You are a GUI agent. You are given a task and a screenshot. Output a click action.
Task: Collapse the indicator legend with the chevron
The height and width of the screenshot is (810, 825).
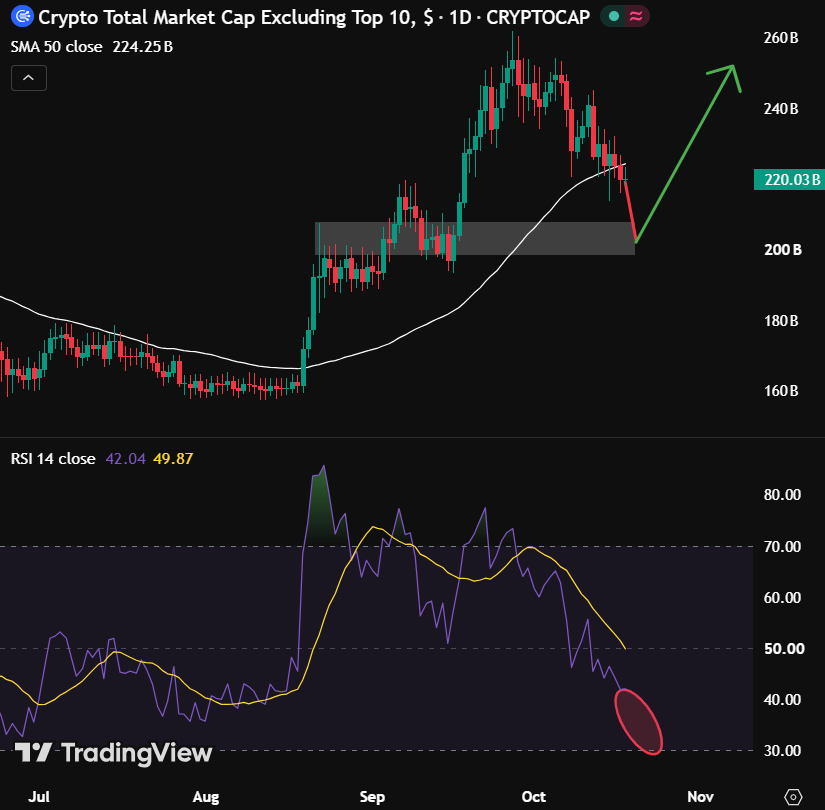click(x=28, y=78)
